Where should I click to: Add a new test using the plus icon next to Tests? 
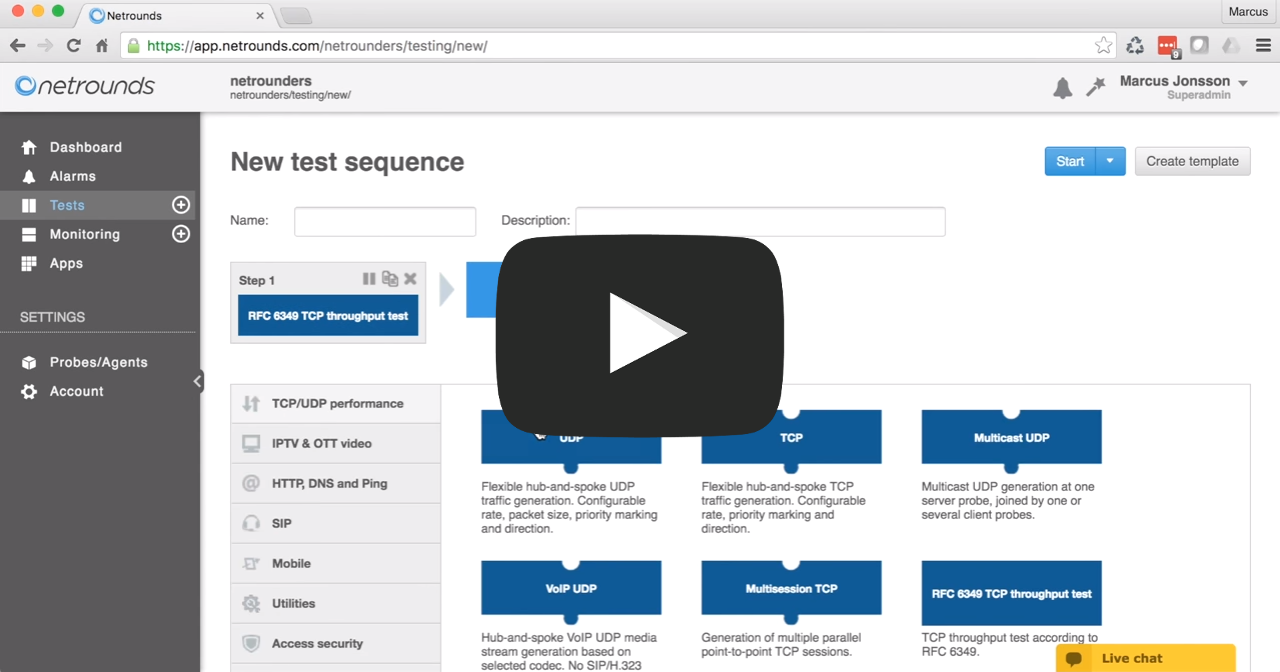click(x=181, y=205)
